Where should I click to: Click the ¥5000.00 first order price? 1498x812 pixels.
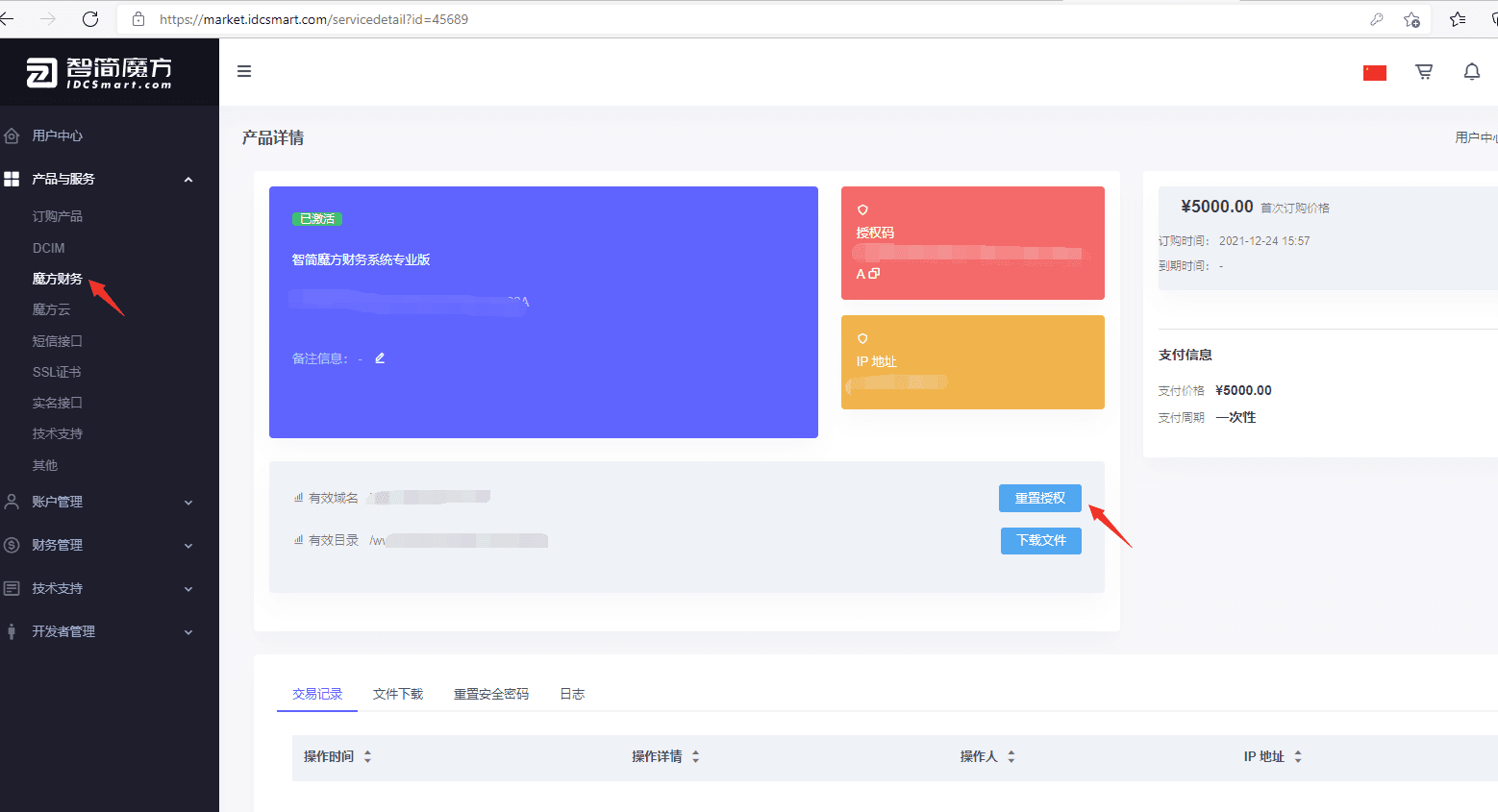[1217, 207]
